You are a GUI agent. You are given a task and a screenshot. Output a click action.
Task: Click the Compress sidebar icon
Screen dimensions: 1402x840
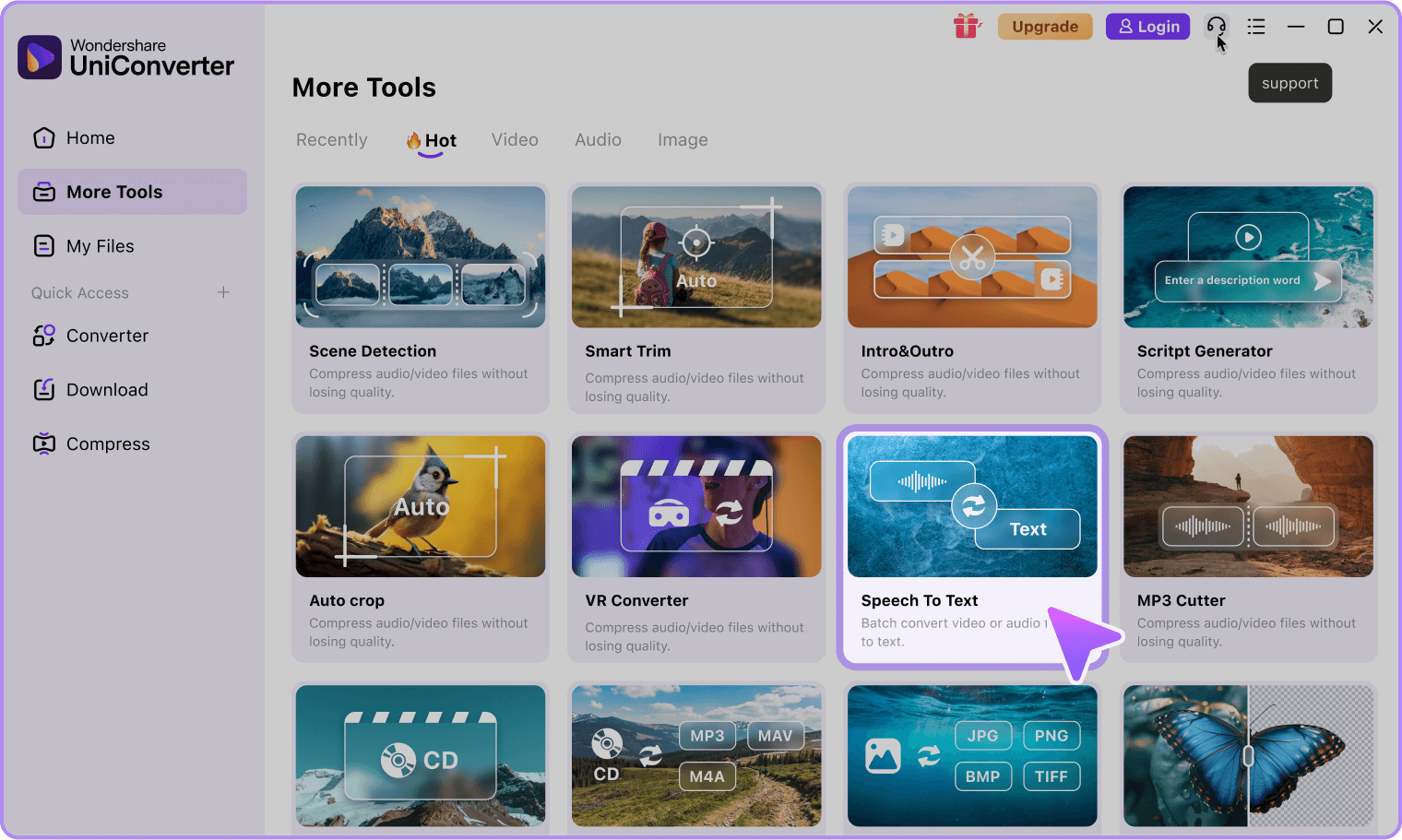coord(44,444)
